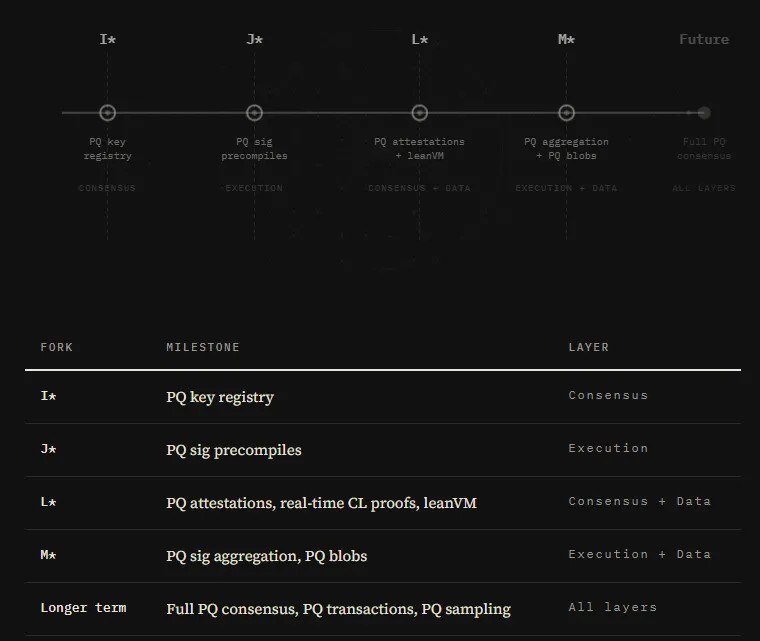
Task: Click the Future label above the timeline
Action: tap(704, 40)
